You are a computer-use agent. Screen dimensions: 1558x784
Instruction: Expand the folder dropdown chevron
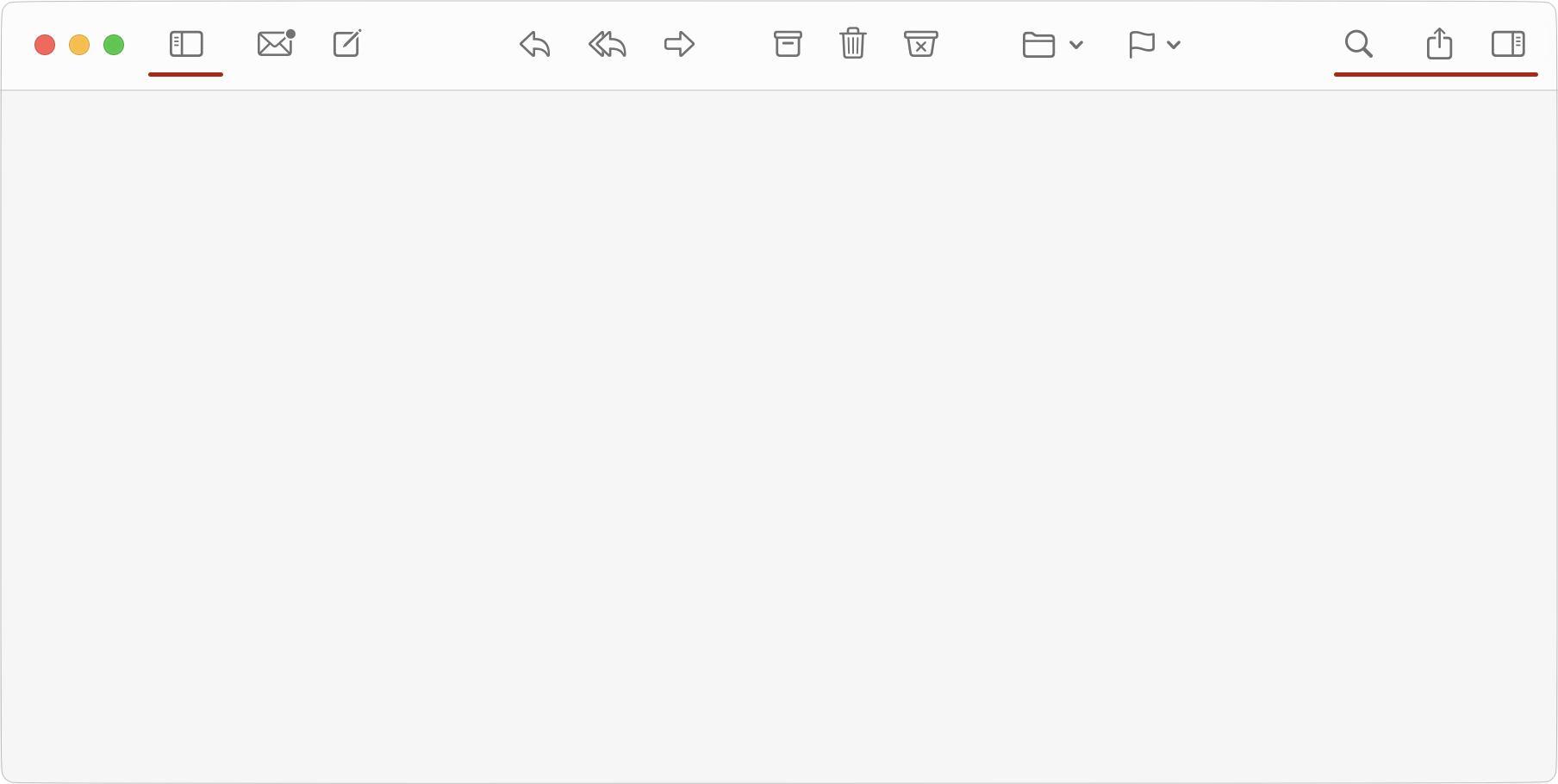click(x=1076, y=45)
